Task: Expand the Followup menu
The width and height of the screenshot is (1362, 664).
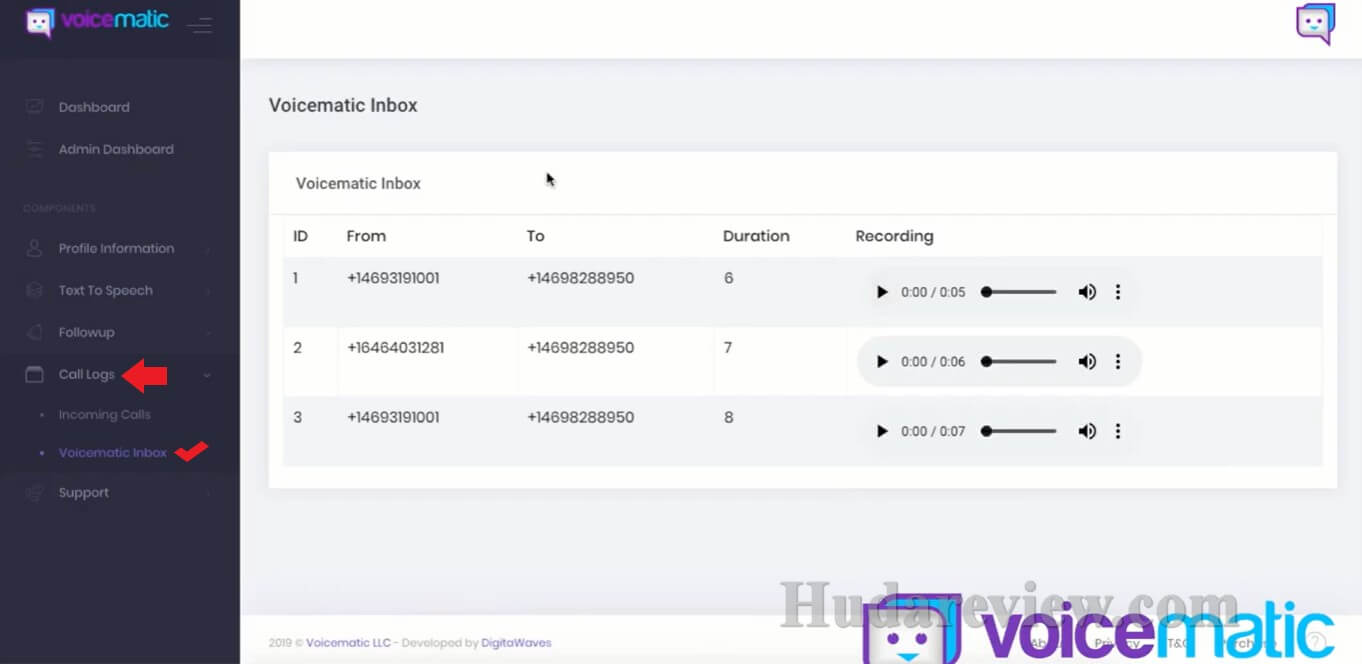Action: 87,332
